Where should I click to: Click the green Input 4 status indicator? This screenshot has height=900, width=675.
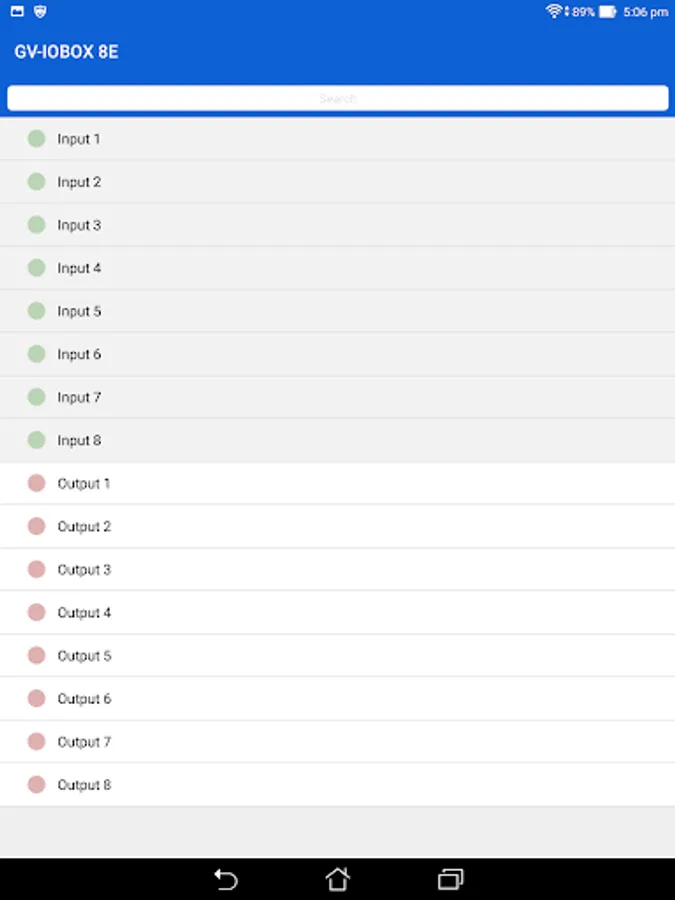click(37, 268)
